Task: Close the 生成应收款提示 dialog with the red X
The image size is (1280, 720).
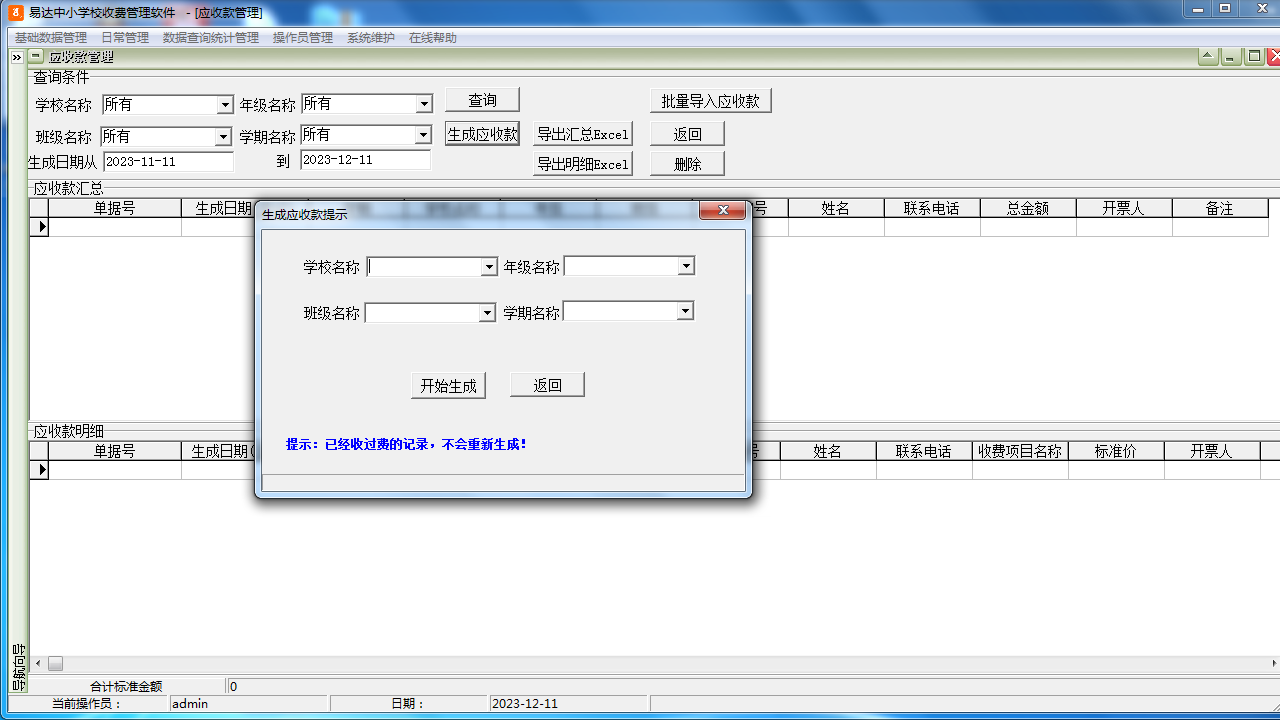Action: click(721, 211)
